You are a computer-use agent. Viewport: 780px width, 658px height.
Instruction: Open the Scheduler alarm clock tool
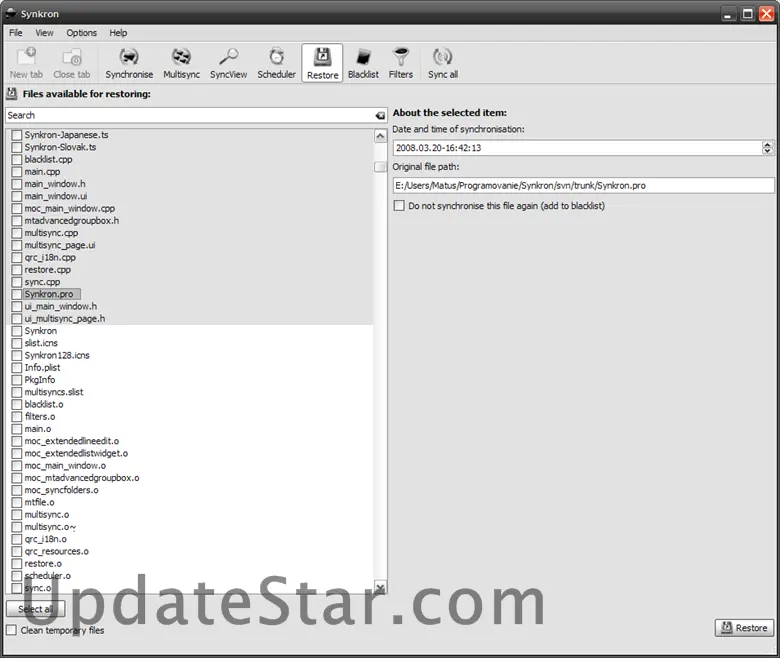click(x=277, y=63)
